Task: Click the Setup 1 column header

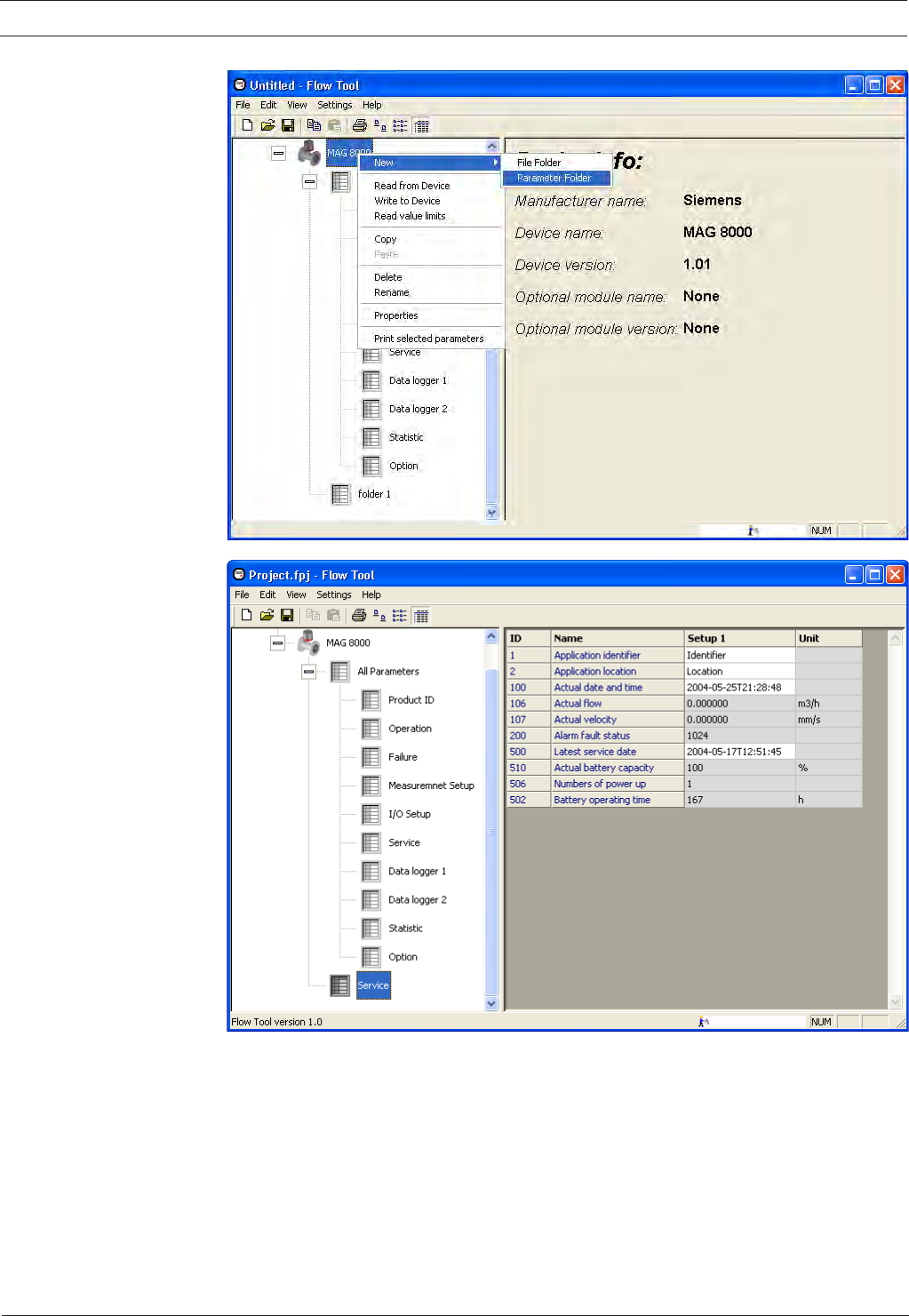Action: point(739,638)
